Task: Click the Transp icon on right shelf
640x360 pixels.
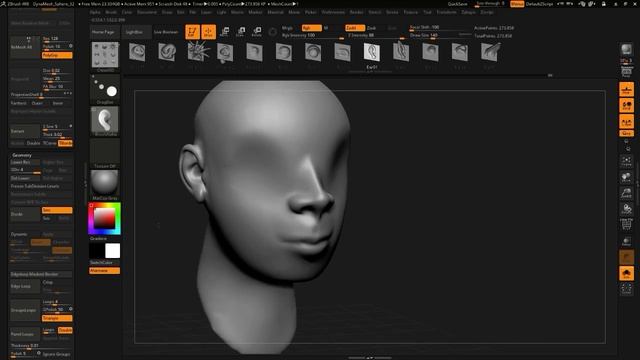Action: pyautogui.click(x=626, y=242)
